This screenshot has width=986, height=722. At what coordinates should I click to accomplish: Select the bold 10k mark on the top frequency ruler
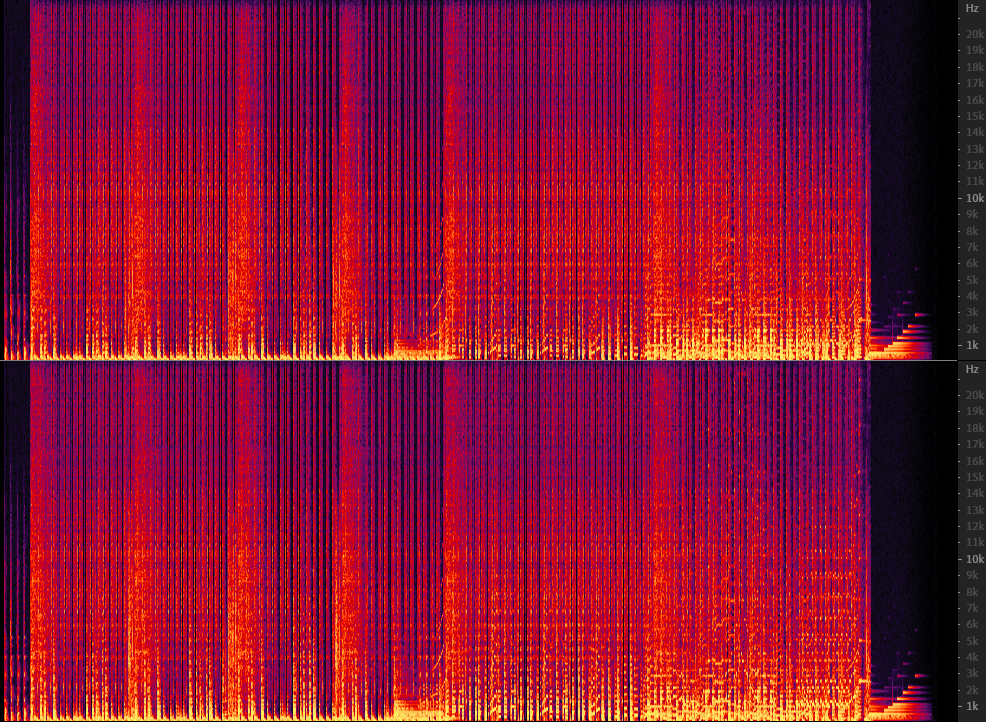tap(974, 198)
